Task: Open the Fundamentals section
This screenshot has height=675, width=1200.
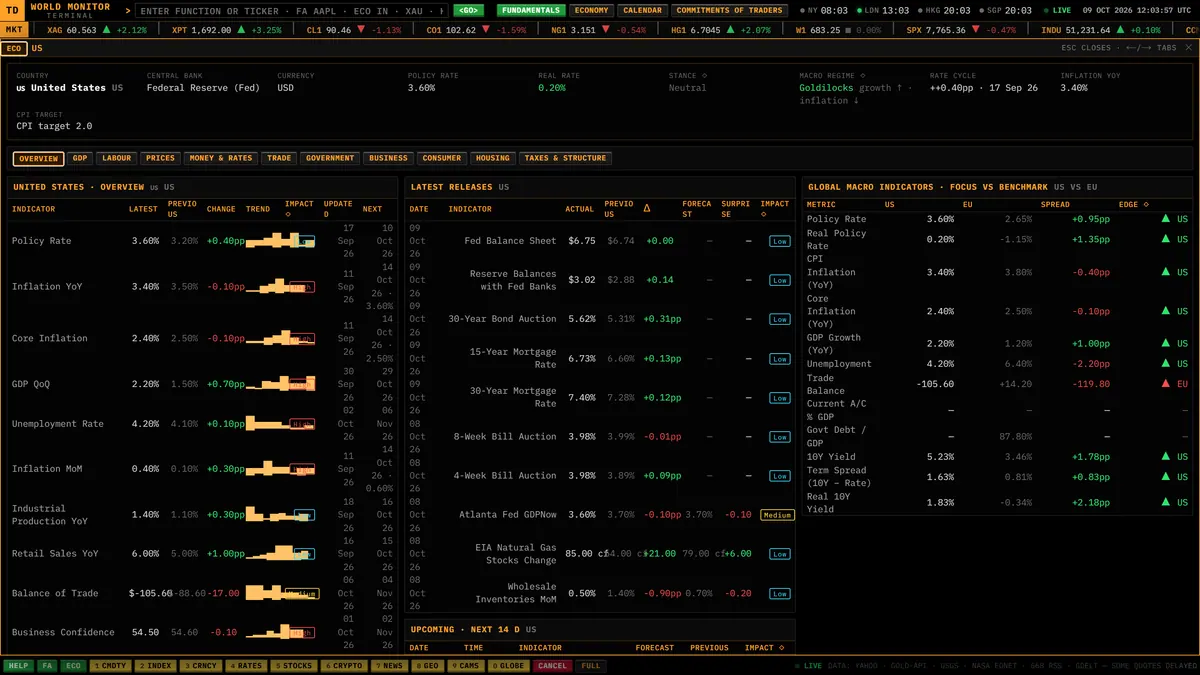Action: [531, 10]
